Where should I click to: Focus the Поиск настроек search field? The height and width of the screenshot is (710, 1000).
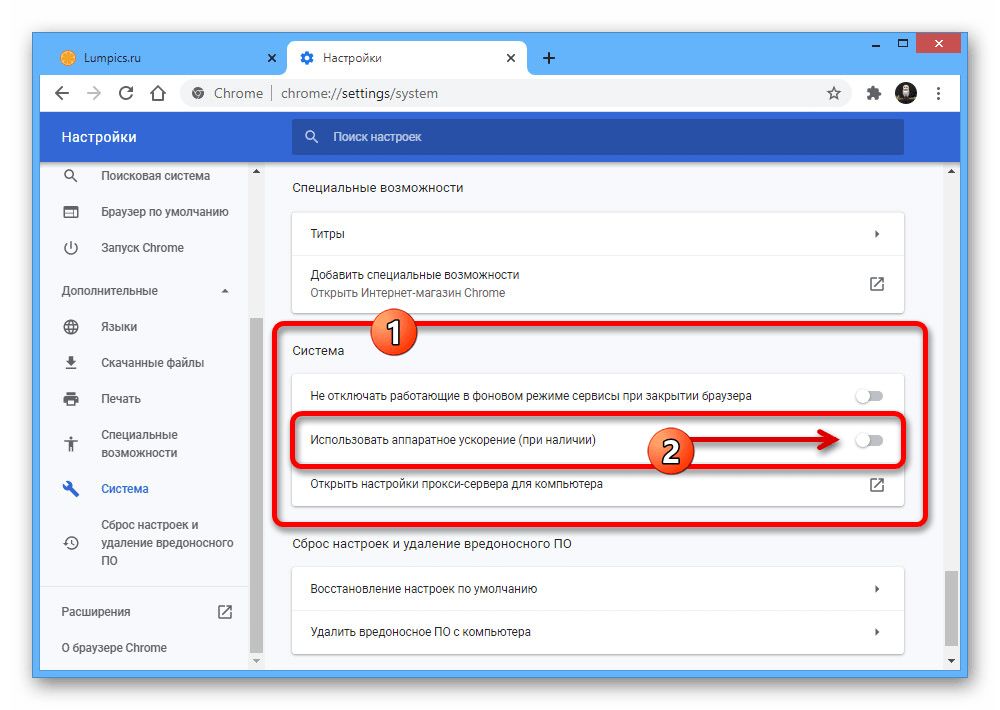598,137
